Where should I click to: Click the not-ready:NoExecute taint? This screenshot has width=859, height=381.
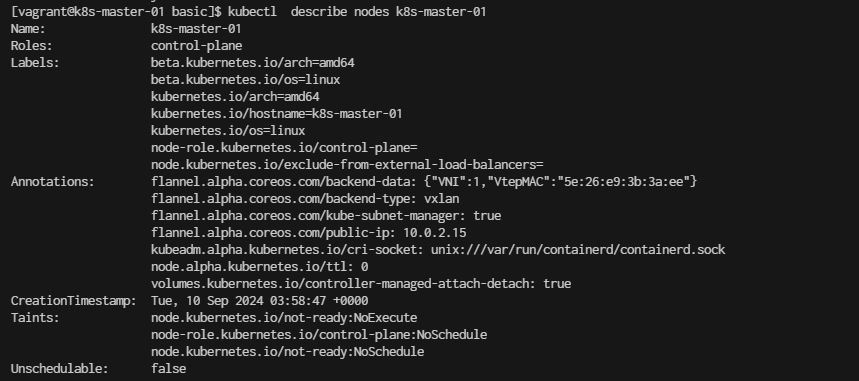tap(284, 317)
